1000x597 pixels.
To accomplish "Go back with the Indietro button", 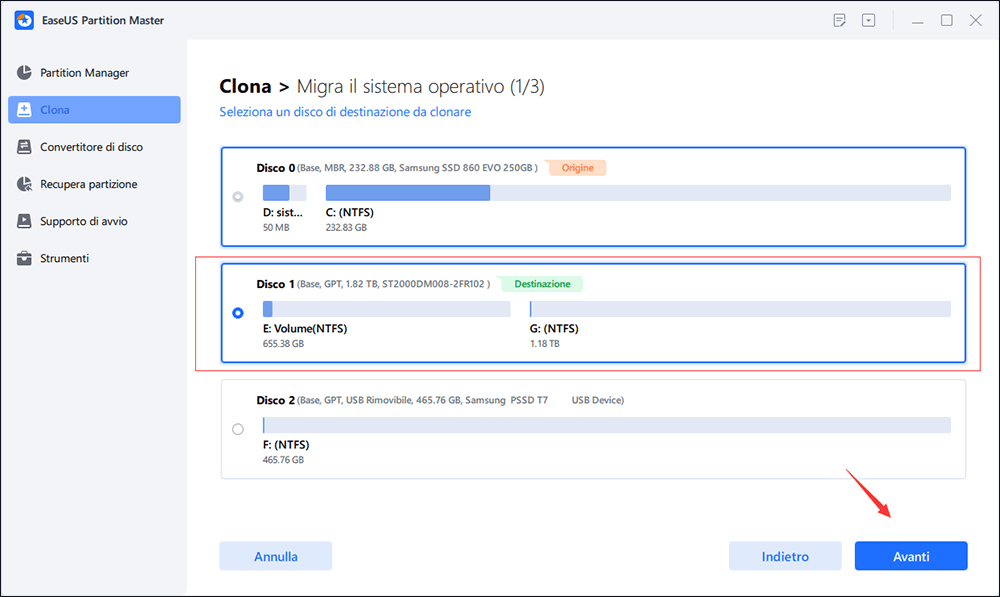I will [785, 556].
